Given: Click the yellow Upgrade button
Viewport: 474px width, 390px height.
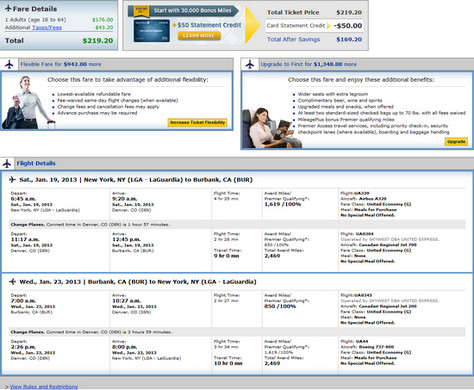Looking at the screenshot, I should 456,142.
